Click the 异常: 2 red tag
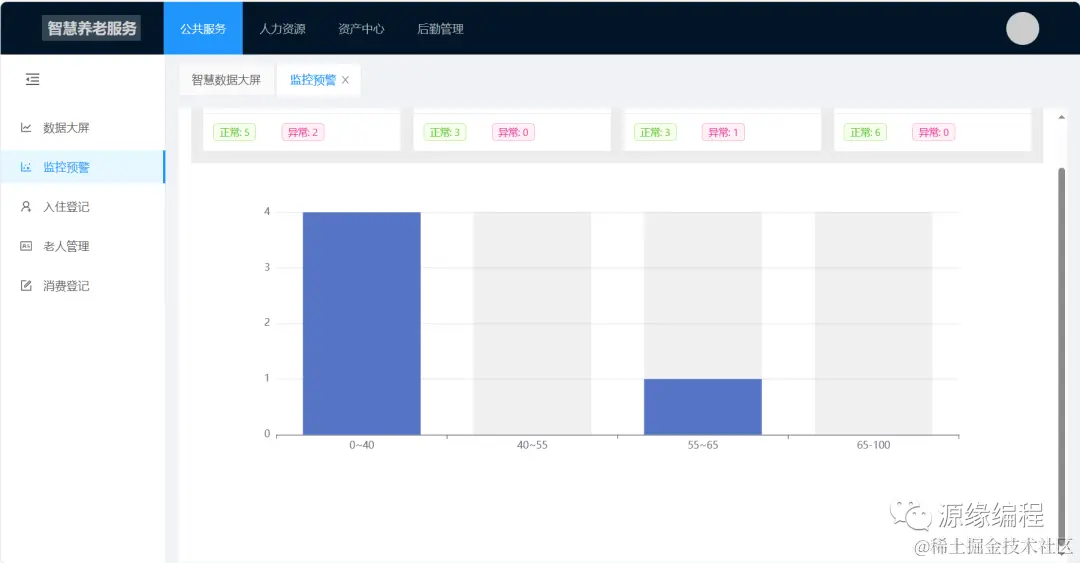The width and height of the screenshot is (1080, 563). (303, 132)
